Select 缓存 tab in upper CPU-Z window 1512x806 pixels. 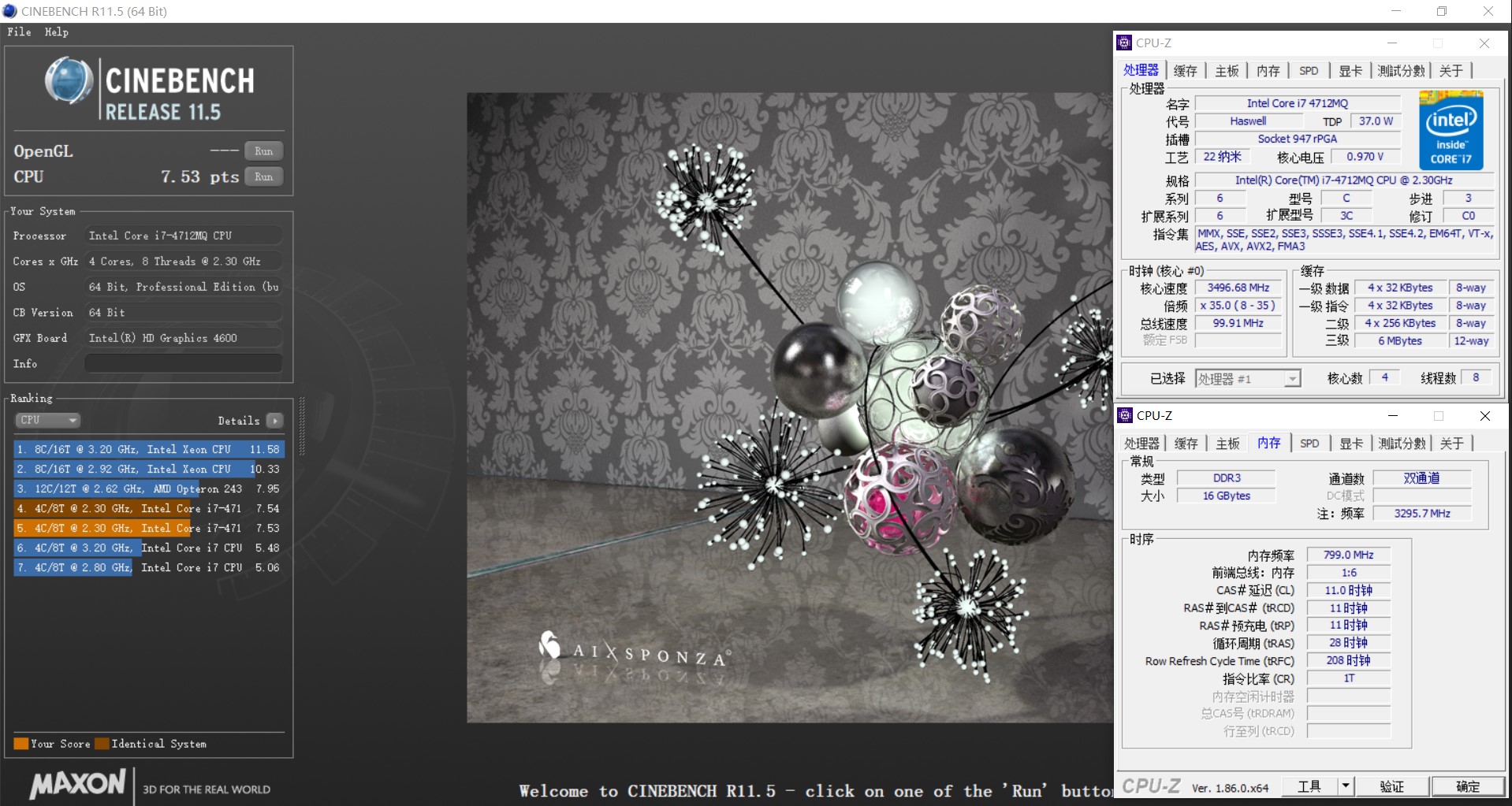1185,71
